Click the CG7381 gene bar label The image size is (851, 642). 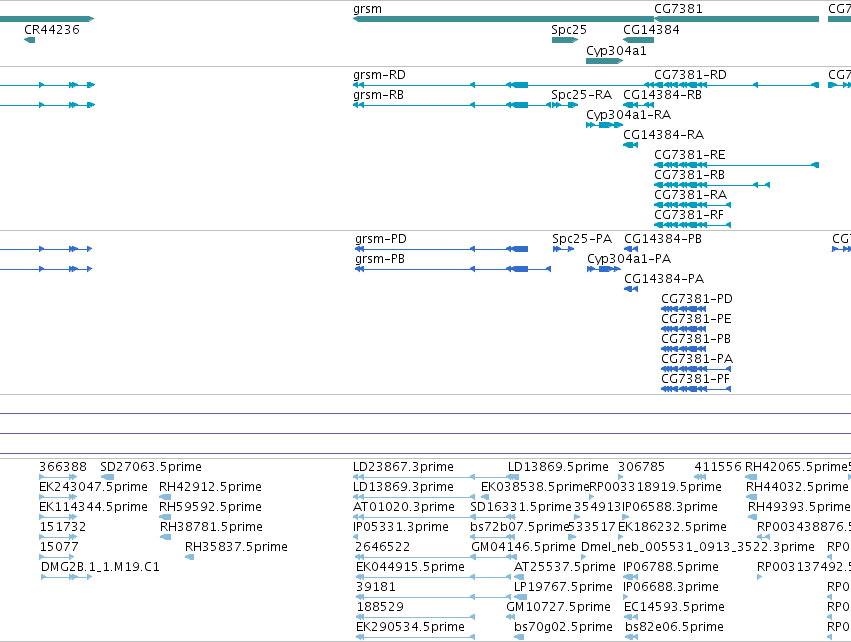click(x=678, y=9)
